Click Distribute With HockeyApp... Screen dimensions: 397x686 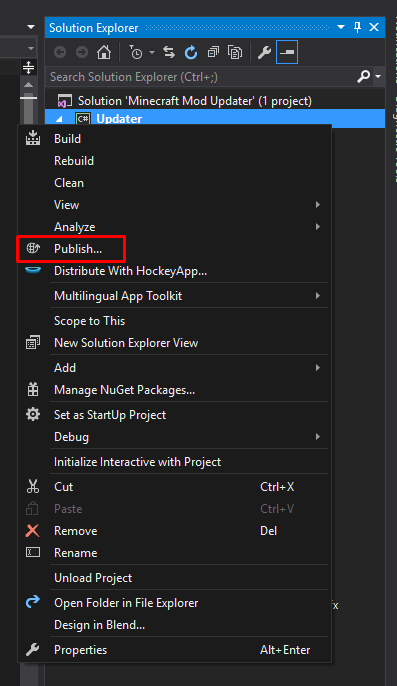click(175, 271)
